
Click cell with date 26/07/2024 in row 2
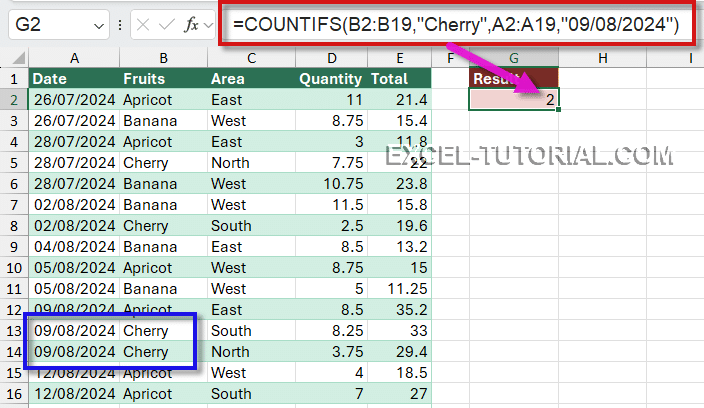(74, 100)
